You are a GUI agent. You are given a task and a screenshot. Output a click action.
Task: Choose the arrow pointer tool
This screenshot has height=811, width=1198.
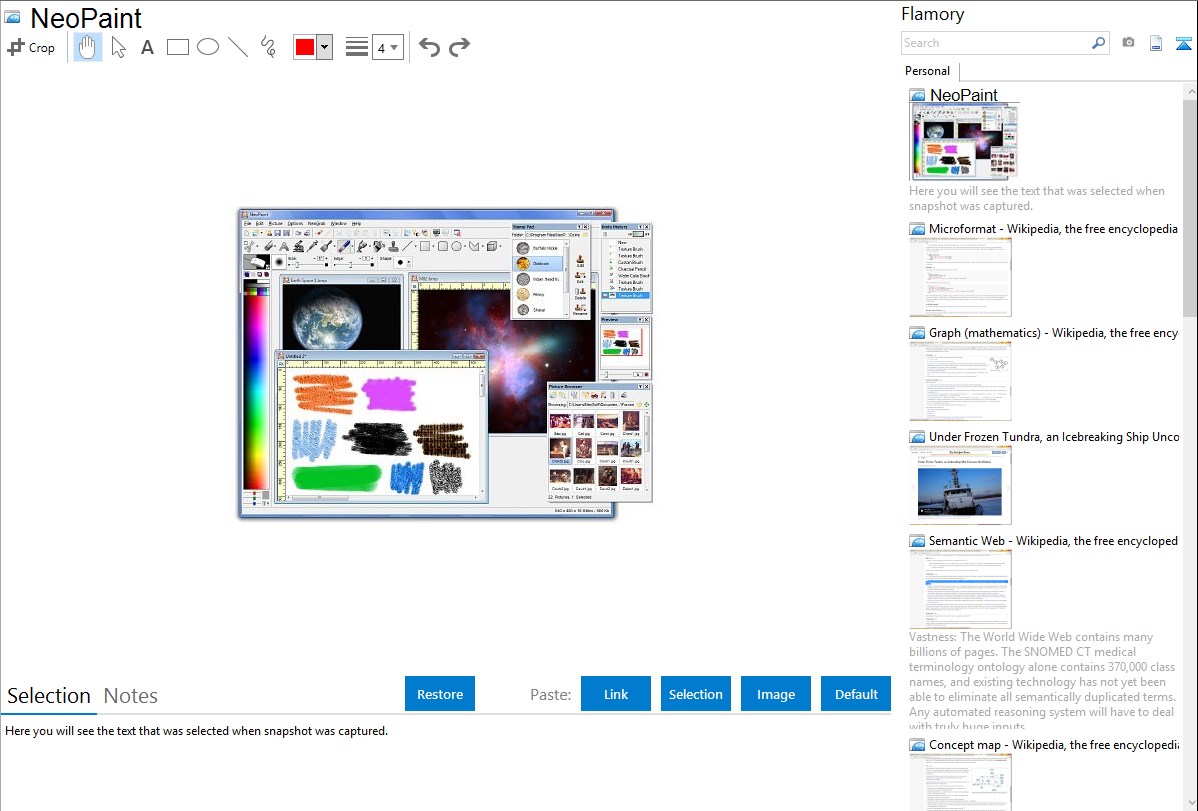(x=118, y=47)
